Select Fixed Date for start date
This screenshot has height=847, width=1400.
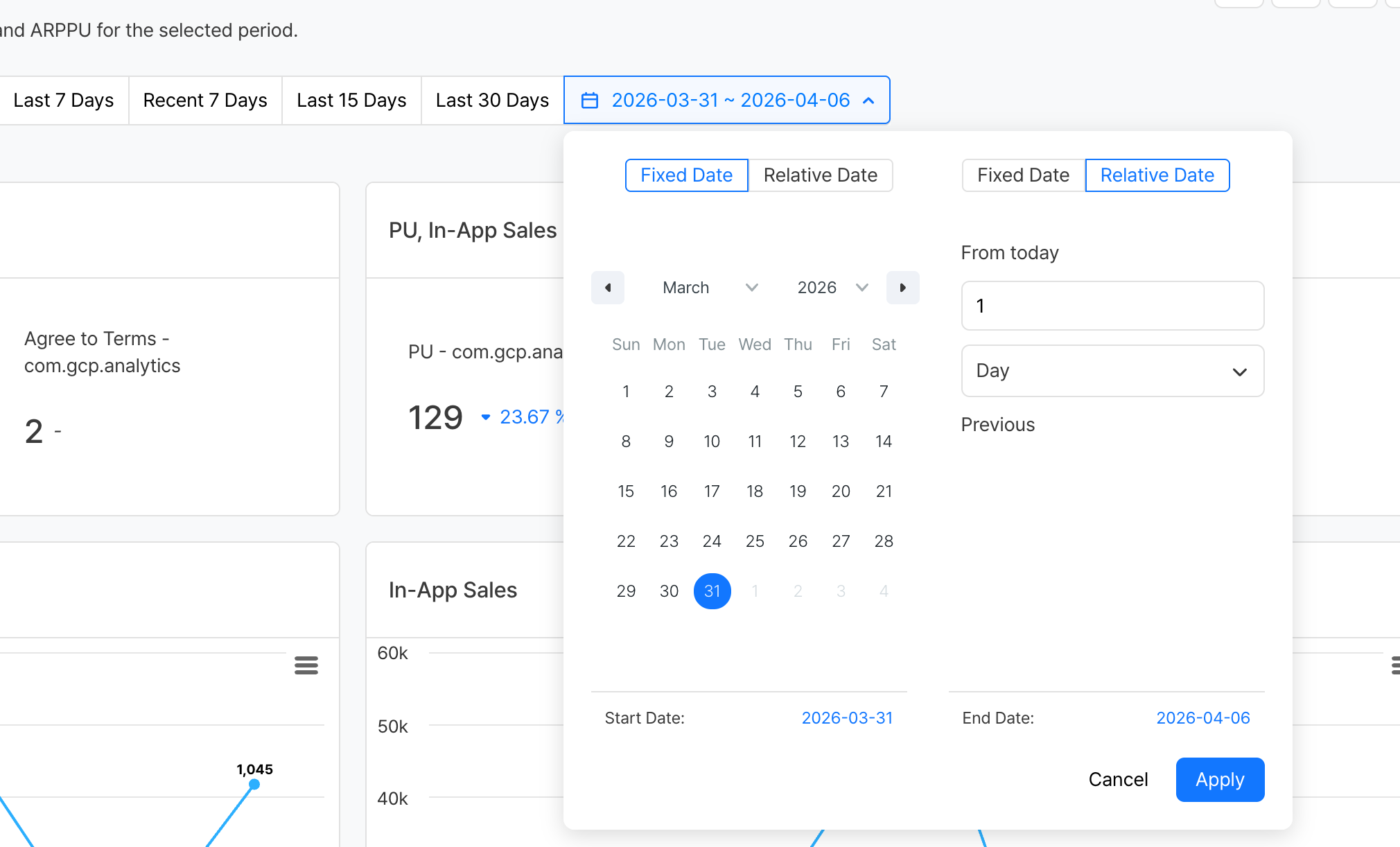pos(686,175)
